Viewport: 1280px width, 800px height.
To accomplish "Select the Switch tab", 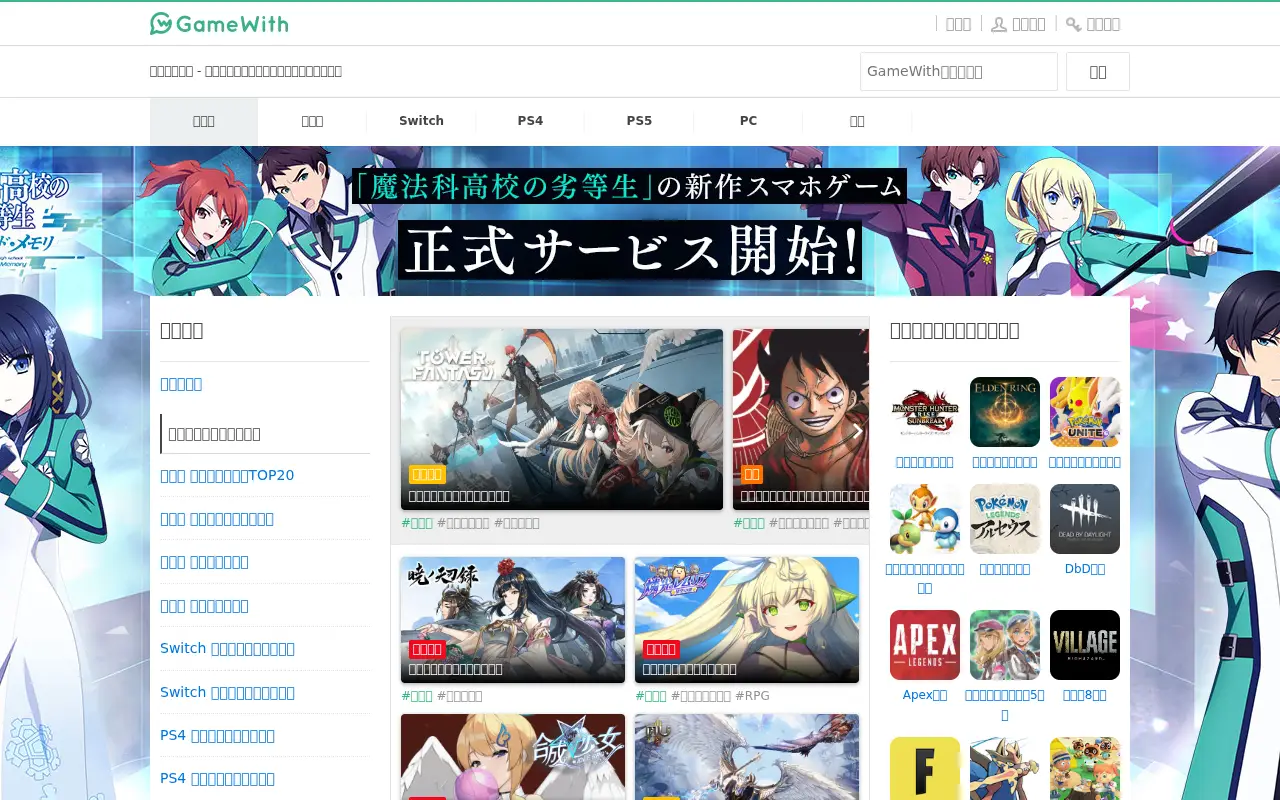I will pyautogui.click(x=421, y=121).
